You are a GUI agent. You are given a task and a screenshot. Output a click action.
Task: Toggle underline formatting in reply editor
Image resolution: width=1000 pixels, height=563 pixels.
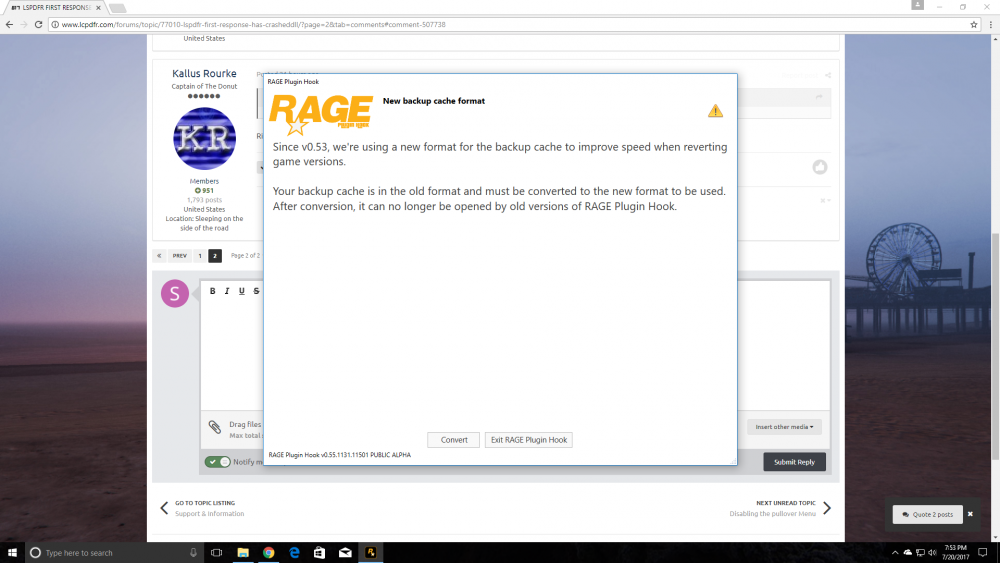[242, 291]
